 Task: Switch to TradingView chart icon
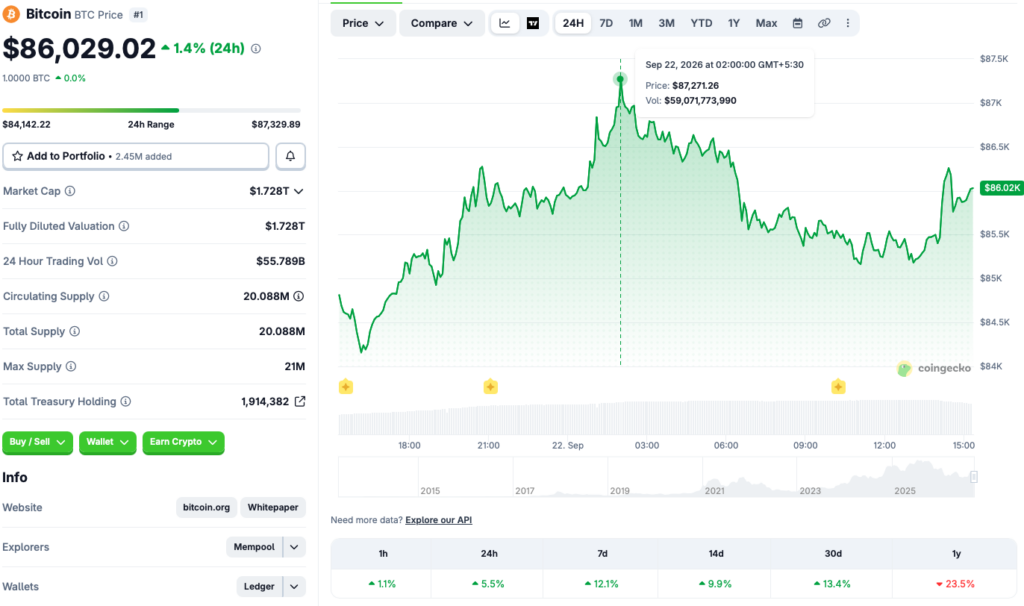[533, 24]
